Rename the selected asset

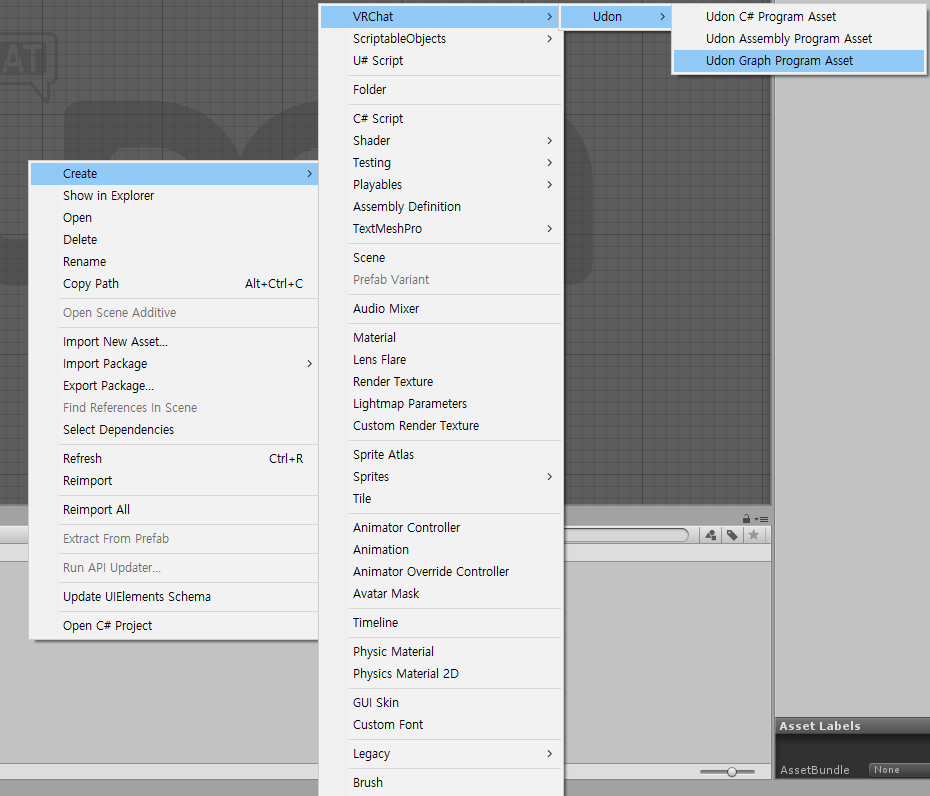(x=174, y=261)
